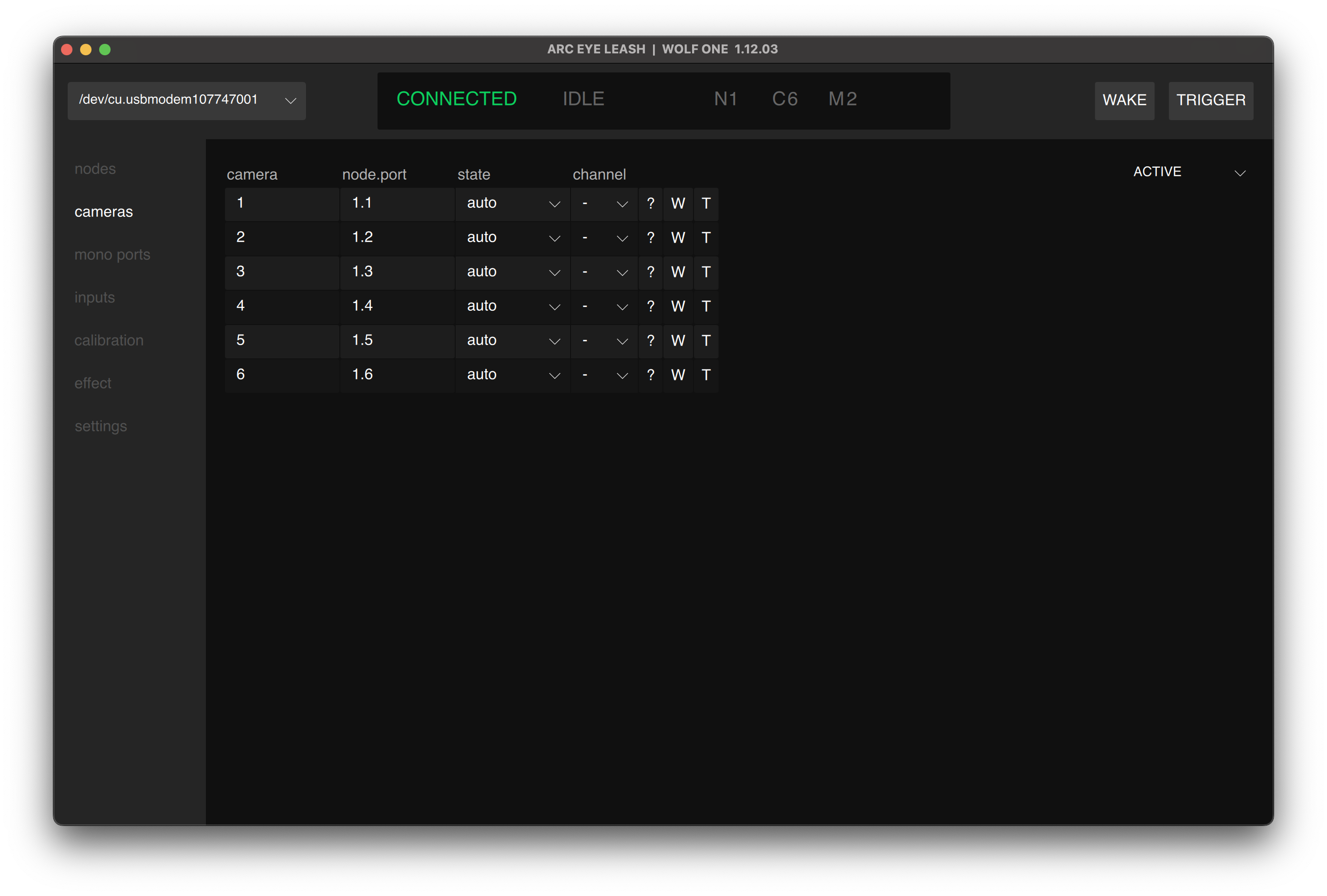Click the ? query icon for camera 4
Viewport: 1327px width, 896px height.
650,306
